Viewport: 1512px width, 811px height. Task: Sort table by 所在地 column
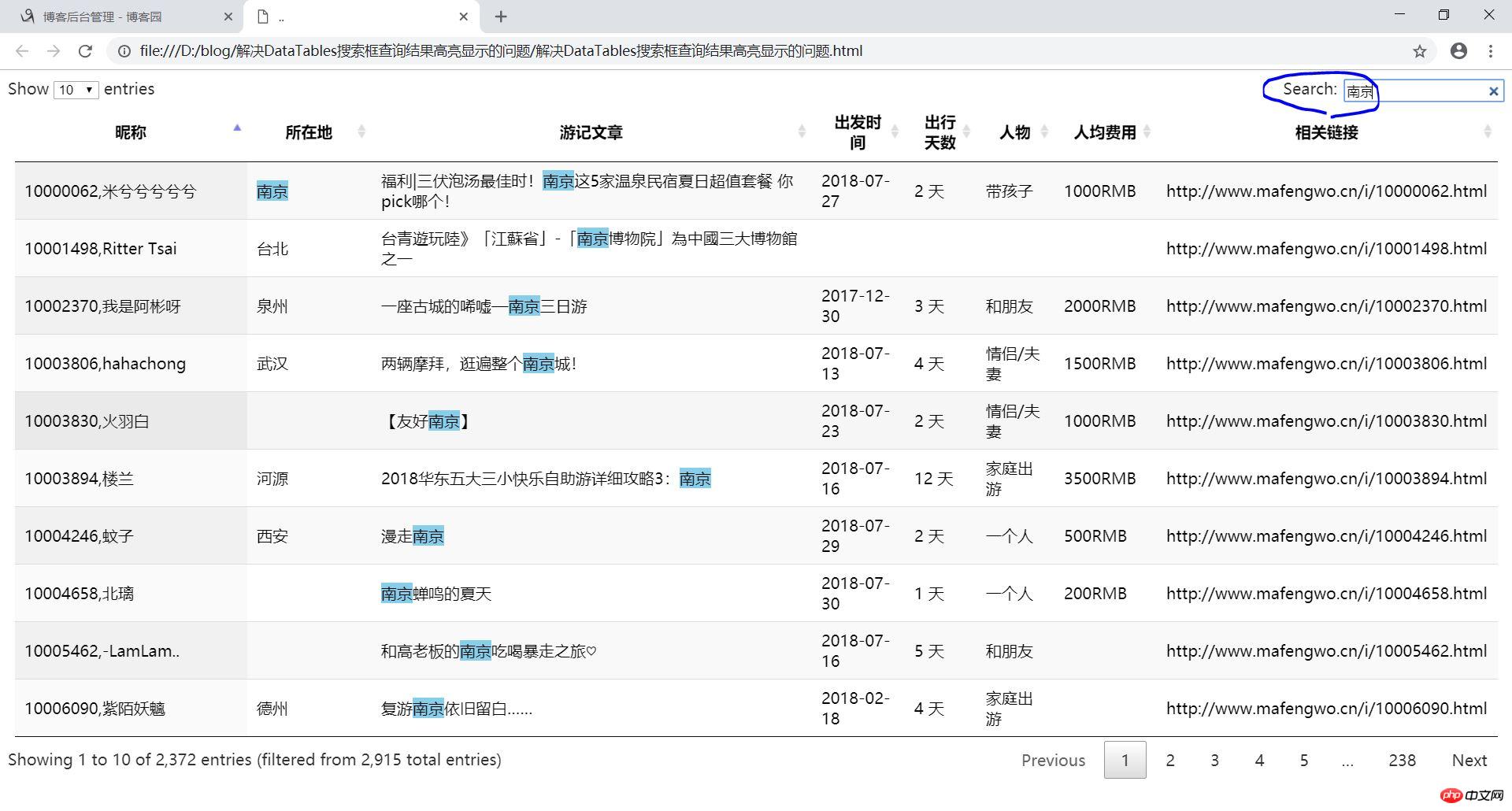tap(309, 132)
